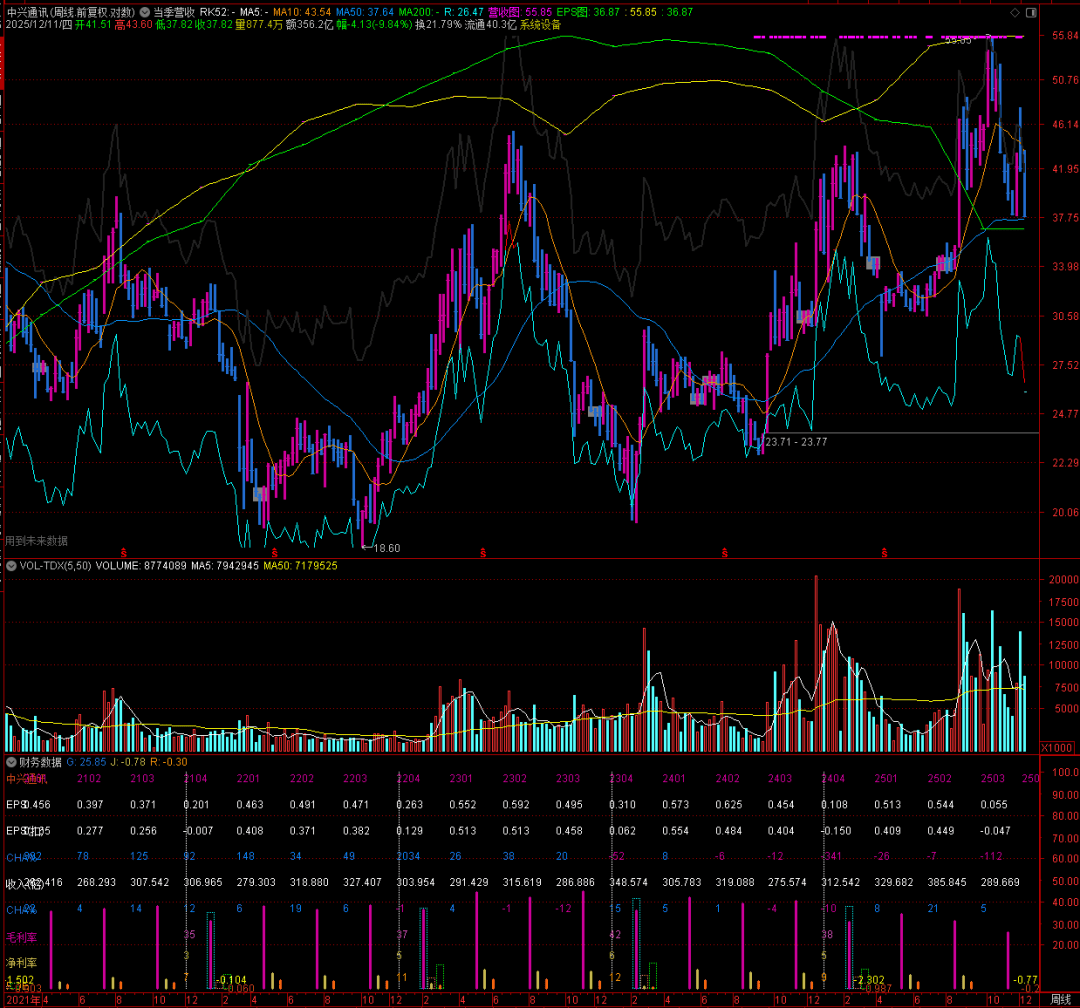The image size is (1080, 1008).
Task: Click the 财务数据 panel settings icon
Action: (11, 761)
